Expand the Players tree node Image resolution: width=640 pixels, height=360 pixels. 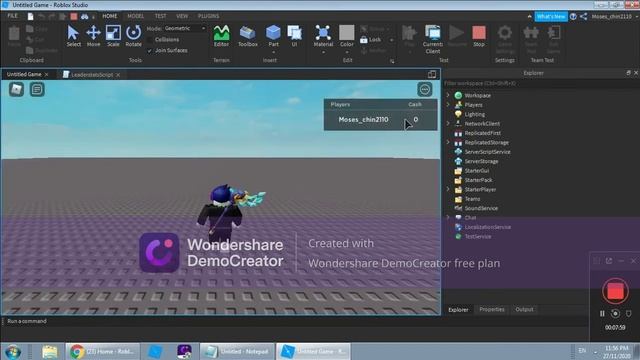click(x=448, y=104)
